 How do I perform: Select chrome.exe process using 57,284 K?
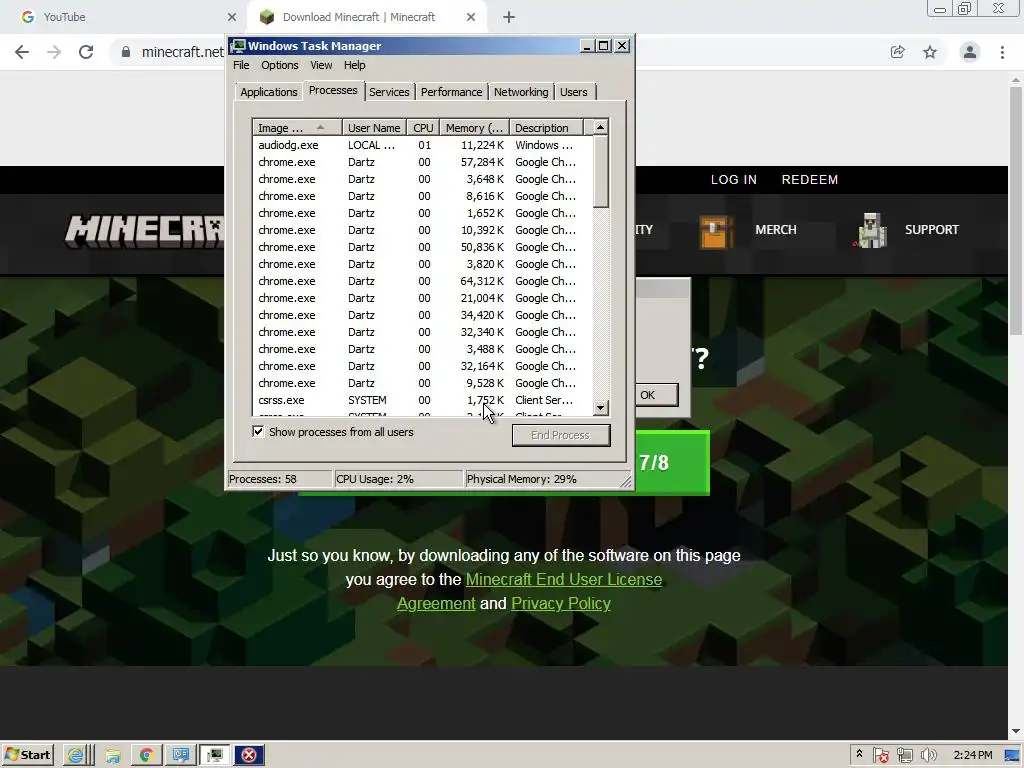[423, 162]
